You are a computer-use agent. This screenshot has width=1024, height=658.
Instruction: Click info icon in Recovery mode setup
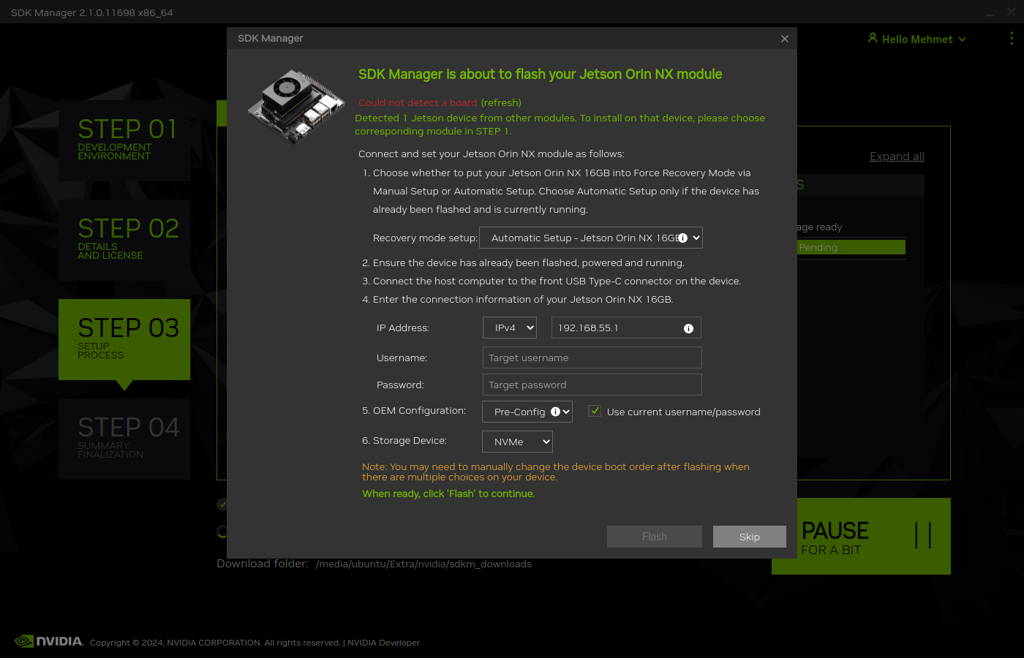tap(682, 238)
